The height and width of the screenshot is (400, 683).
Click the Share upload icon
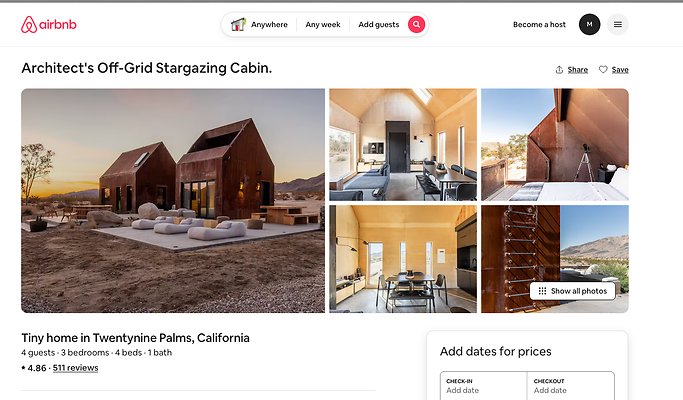tap(559, 70)
